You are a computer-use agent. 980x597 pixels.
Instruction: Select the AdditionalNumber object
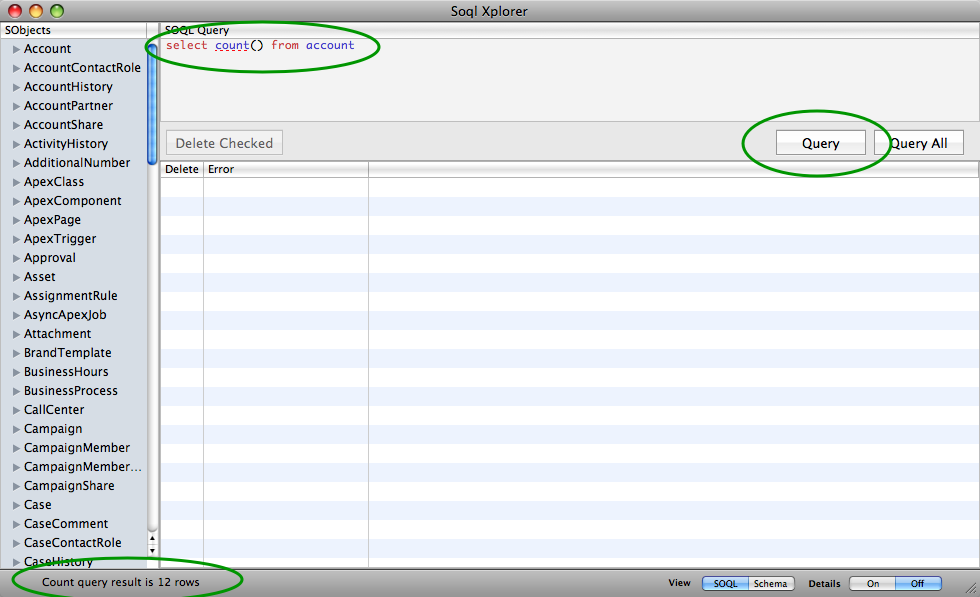[x=77, y=163]
